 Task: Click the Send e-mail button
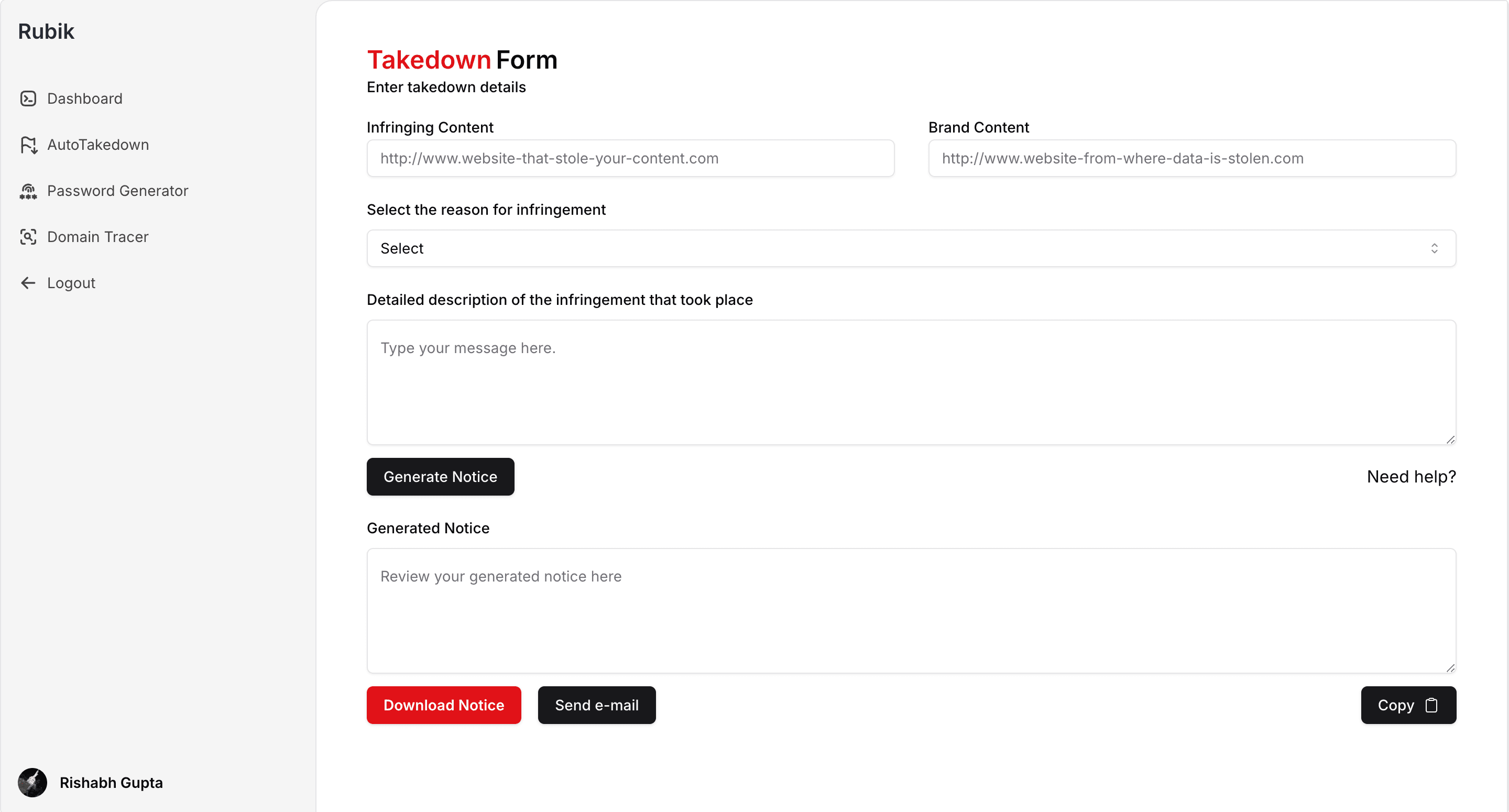tap(596, 705)
